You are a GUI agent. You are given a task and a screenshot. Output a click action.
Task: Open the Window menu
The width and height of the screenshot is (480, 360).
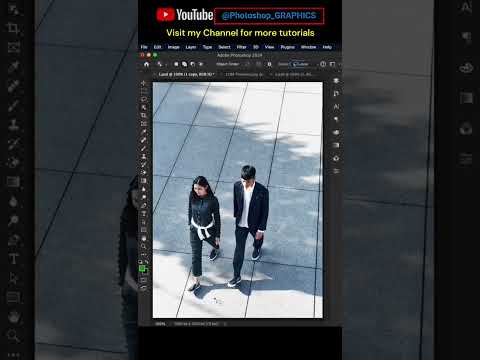pyautogui.click(x=308, y=47)
